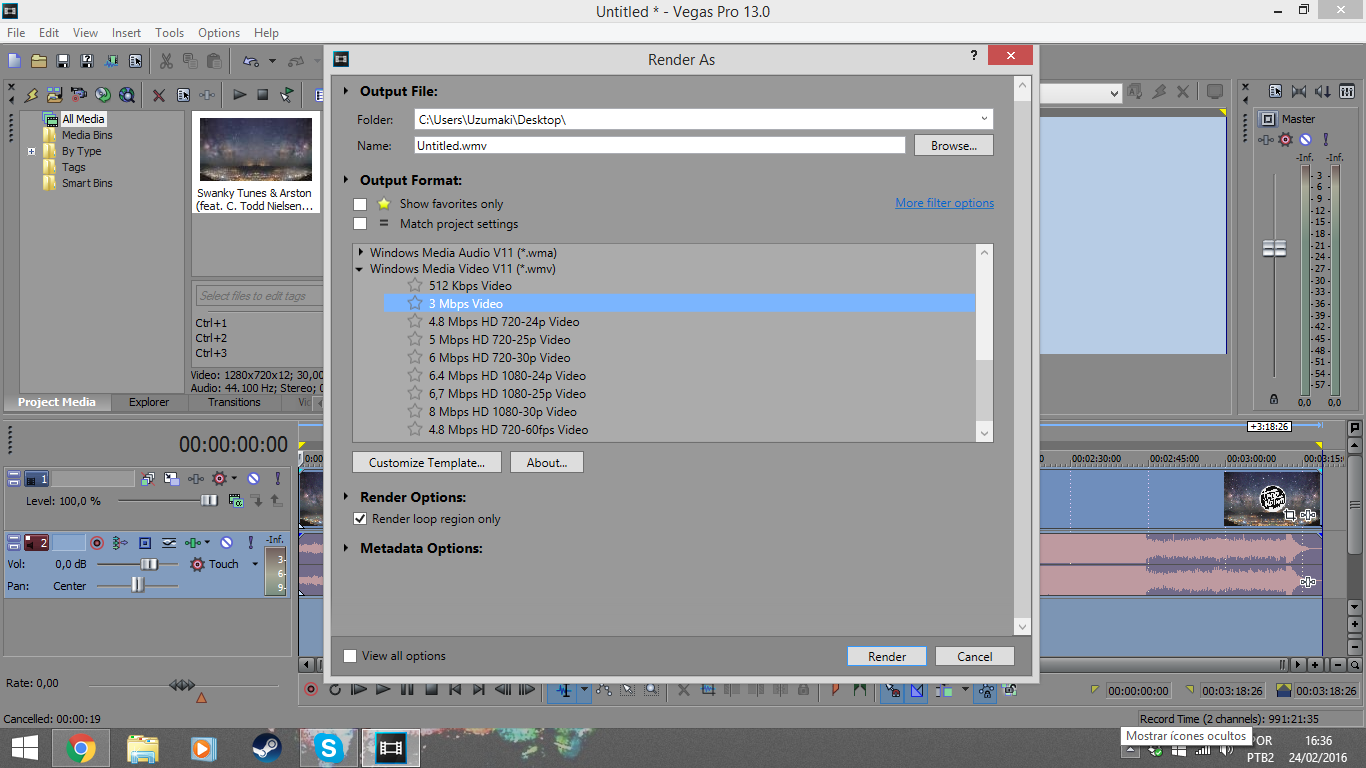Click Loop Playback icon in transport
Screen dimensions: 1366x768
click(x=335, y=689)
